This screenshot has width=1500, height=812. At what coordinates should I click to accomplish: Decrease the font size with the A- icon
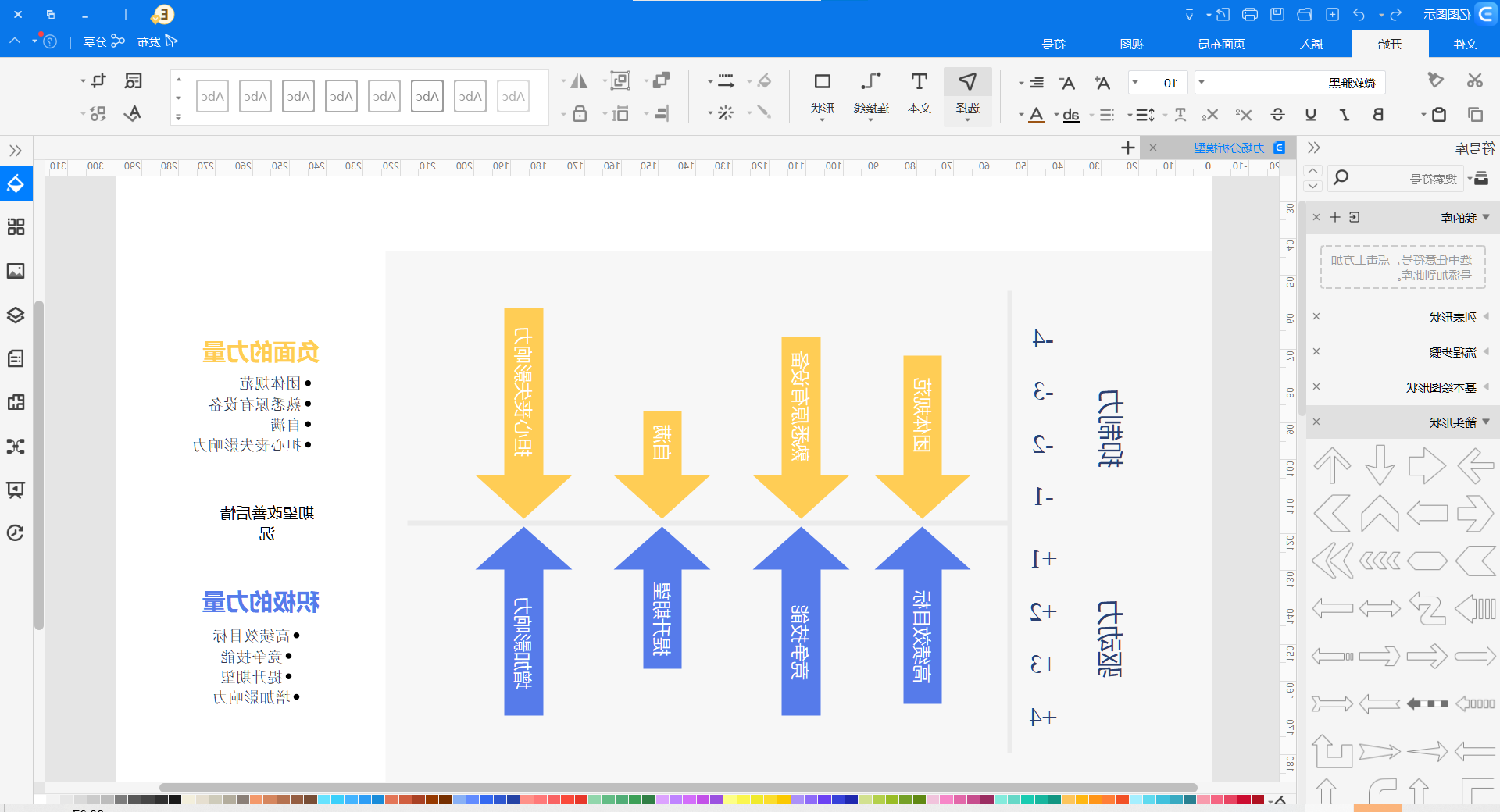(x=1067, y=82)
